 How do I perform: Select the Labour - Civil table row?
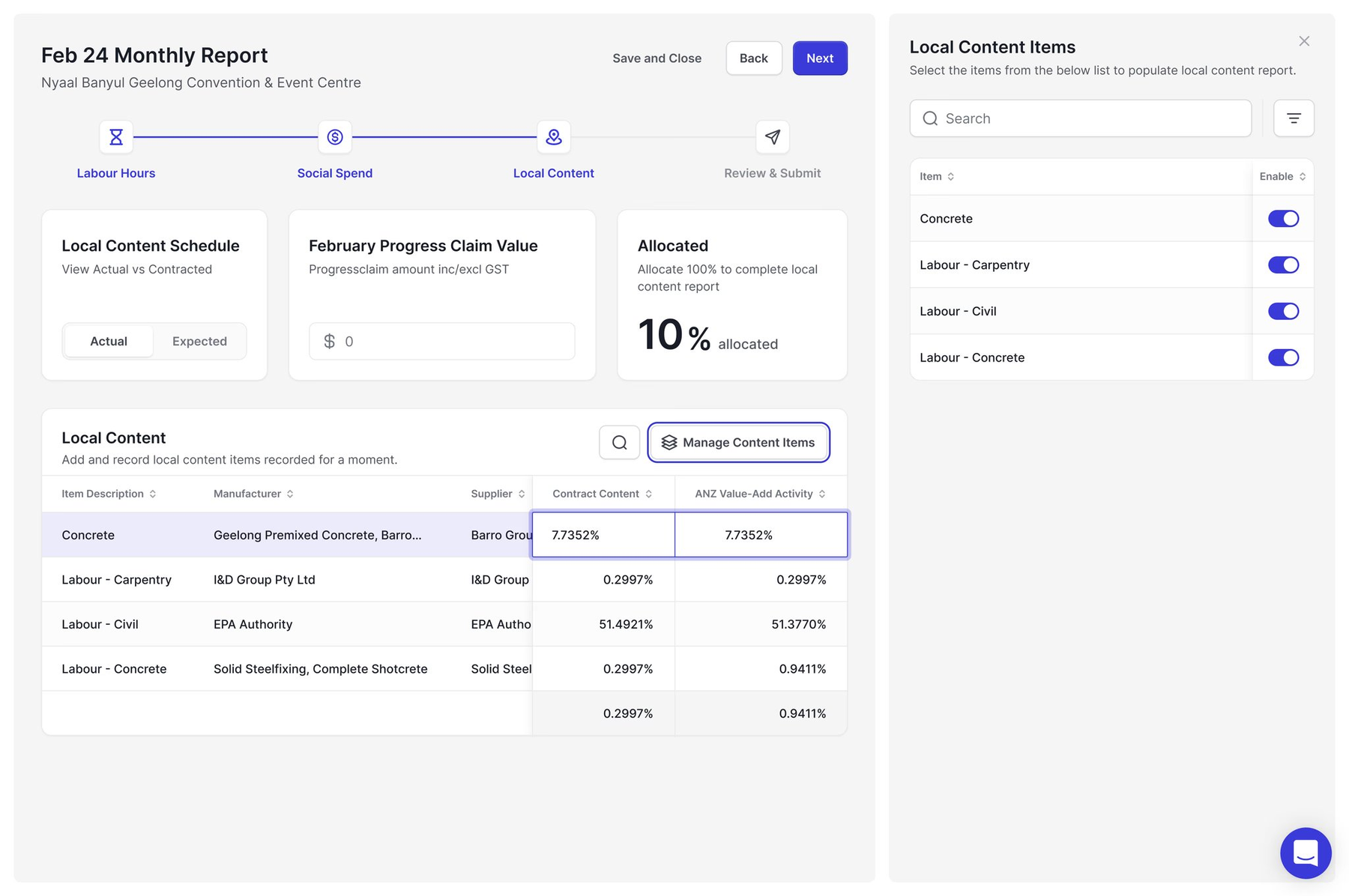point(444,624)
